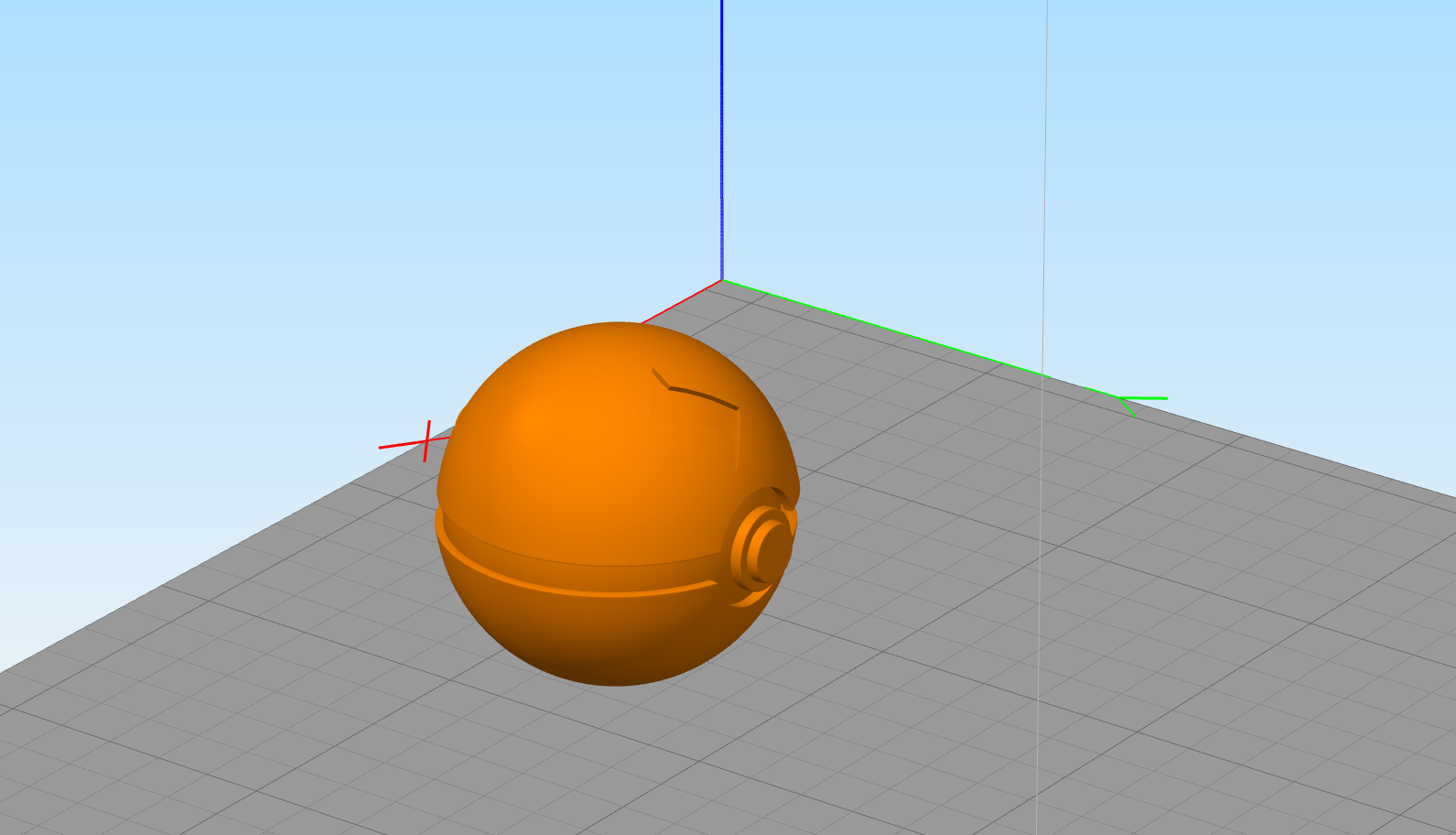Select the orange sphere model on the build plate

pyautogui.click(x=617, y=504)
